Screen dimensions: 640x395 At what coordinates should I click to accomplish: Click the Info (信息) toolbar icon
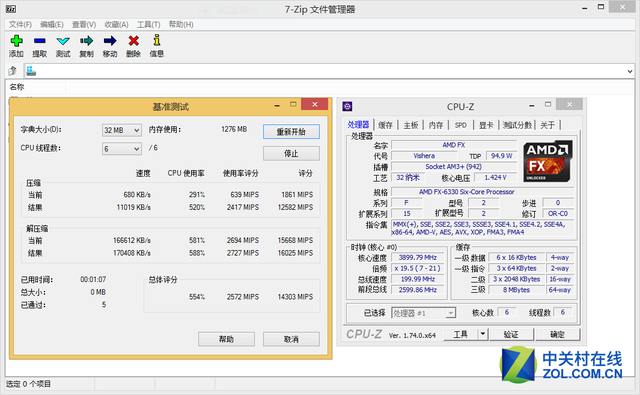(157, 40)
